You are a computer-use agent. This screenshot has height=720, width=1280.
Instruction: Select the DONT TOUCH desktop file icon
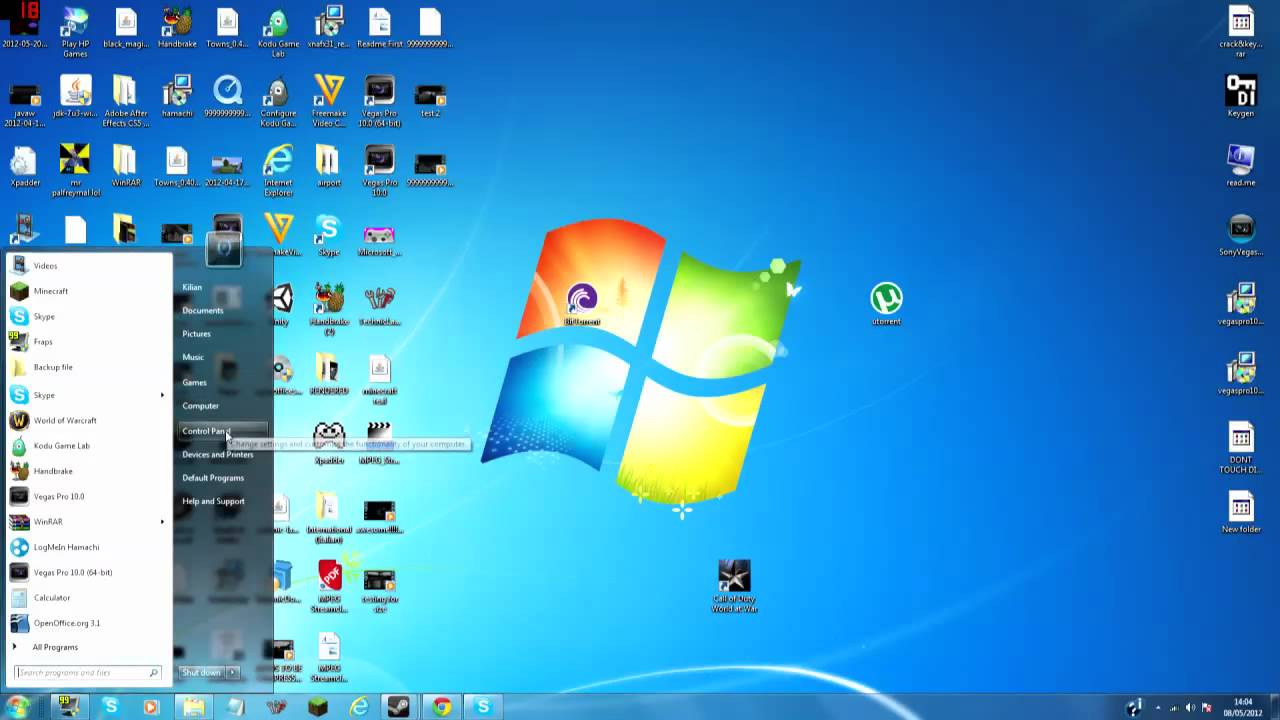click(x=1241, y=449)
